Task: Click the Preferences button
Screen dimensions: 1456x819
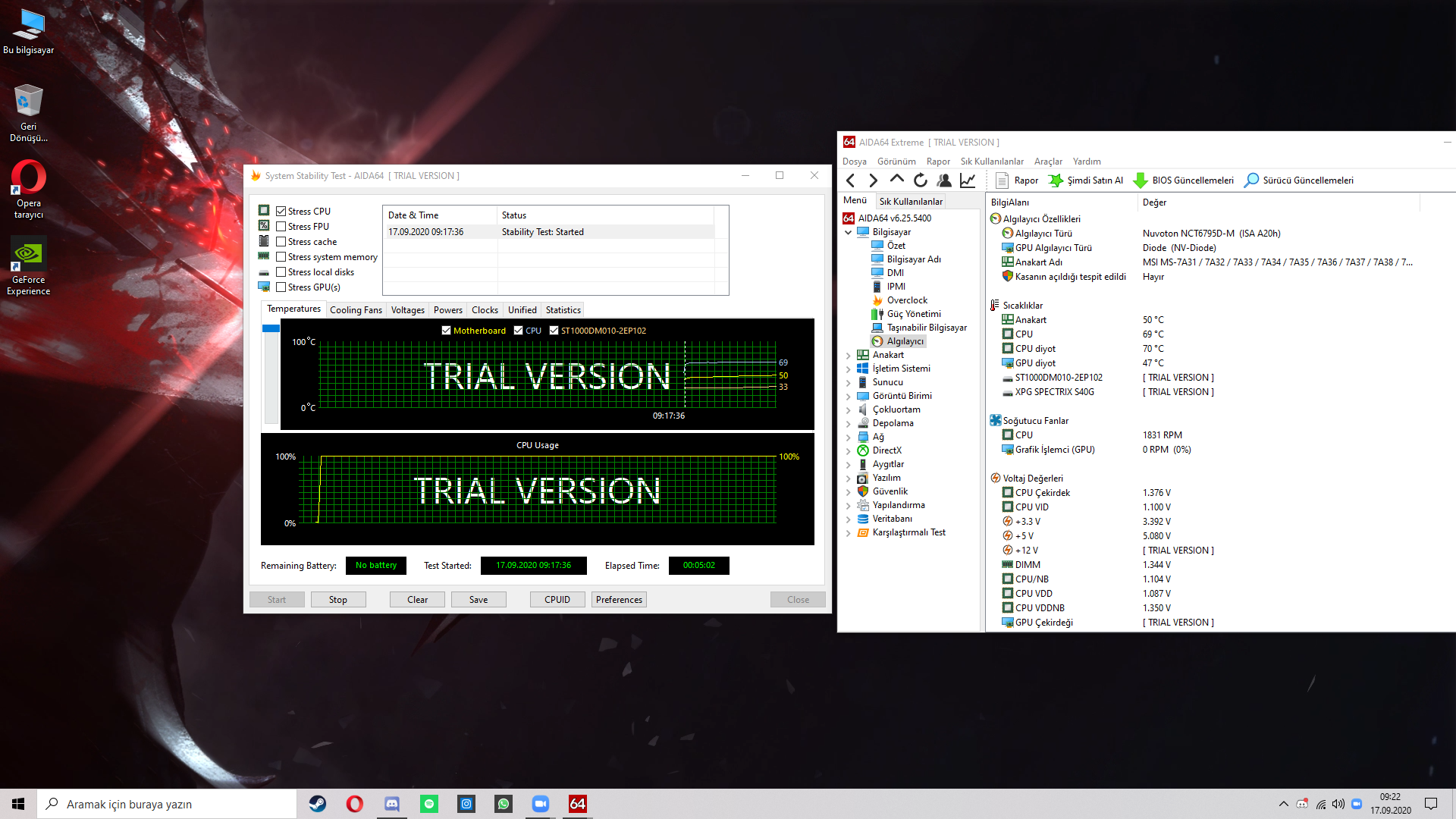Action: click(619, 600)
